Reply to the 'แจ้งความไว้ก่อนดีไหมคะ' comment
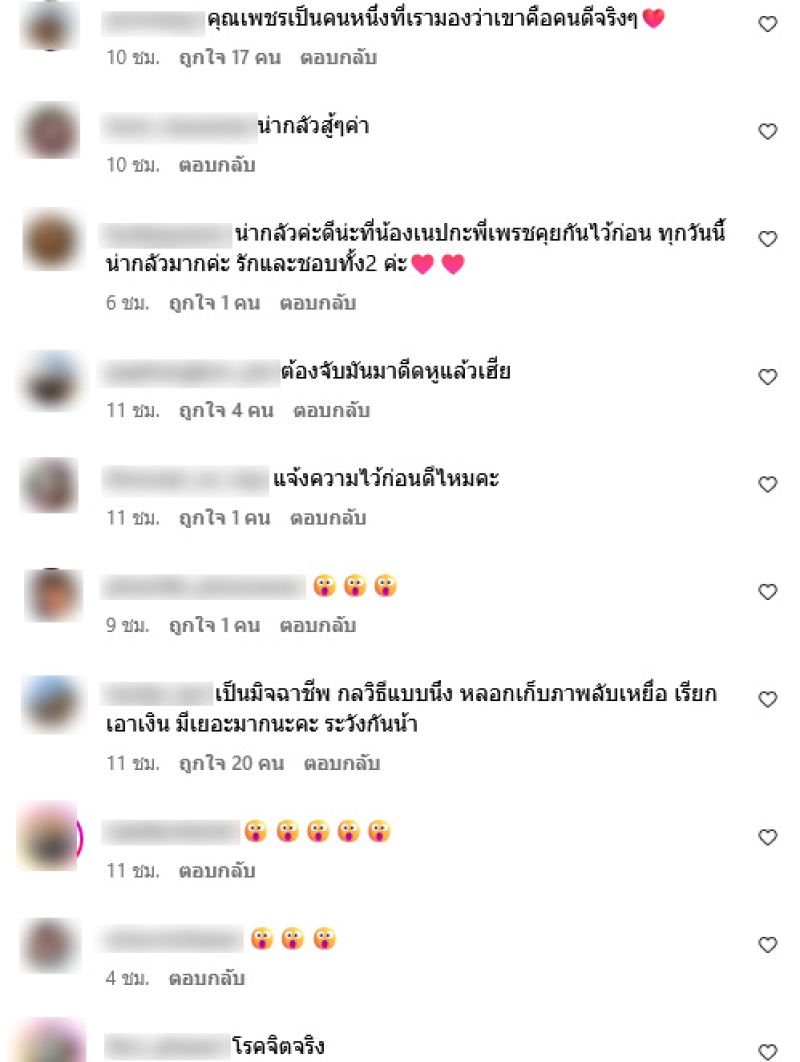This screenshot has height=1062, width=800. tap(328, 519)
